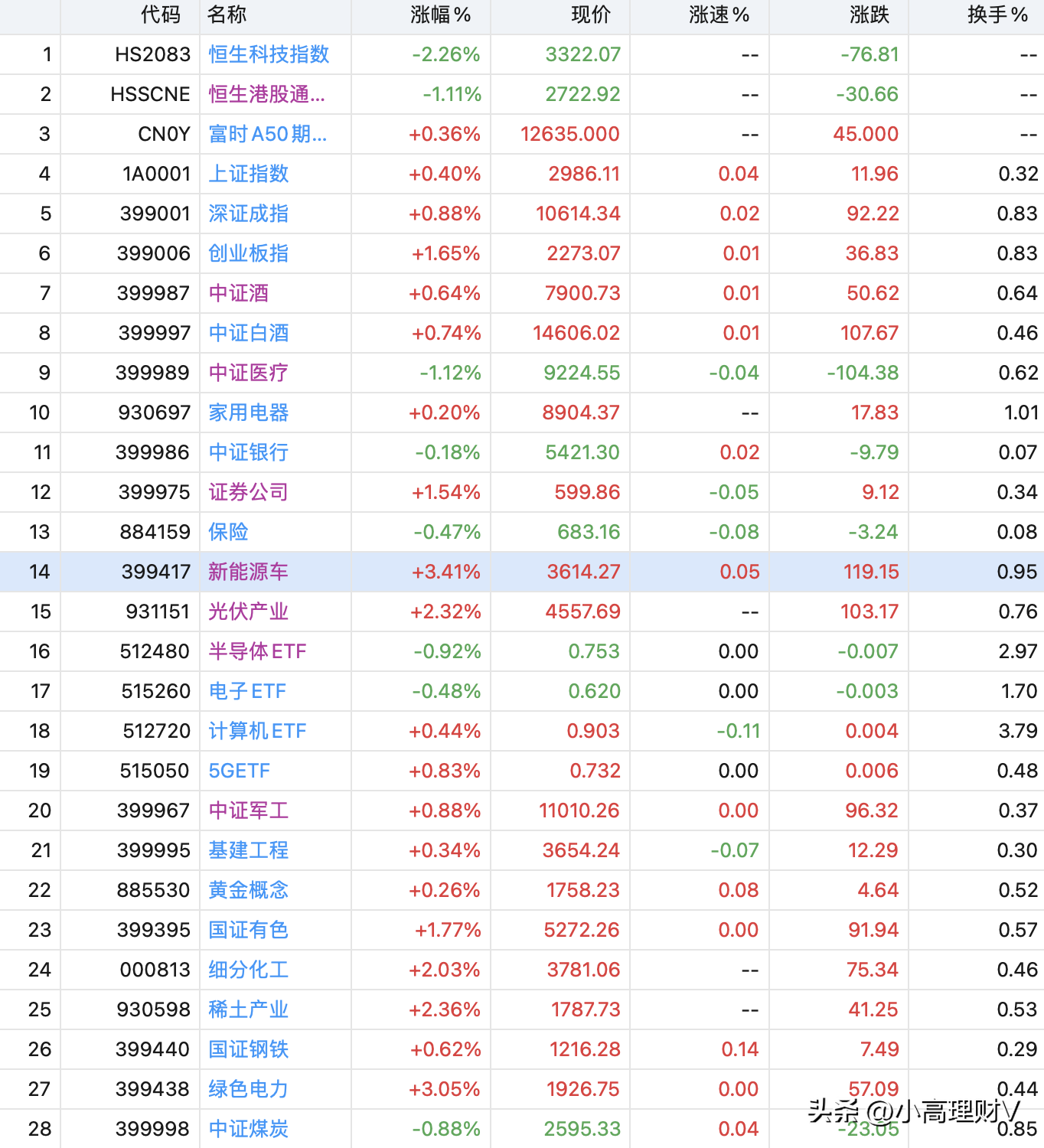The width and height of the screenshot is (1044, 1148).
Task: Click the 涨速% column header
Action: coord(719,15)
